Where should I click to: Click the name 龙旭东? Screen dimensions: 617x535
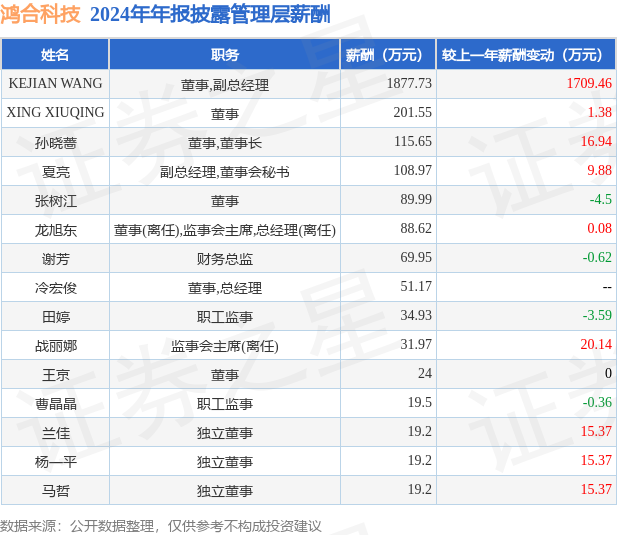55,230
